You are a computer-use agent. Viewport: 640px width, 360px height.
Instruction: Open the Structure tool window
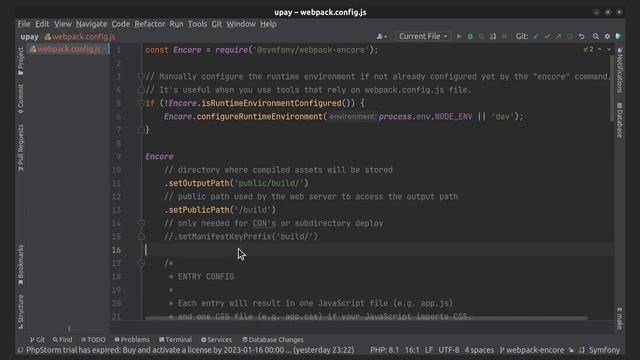[x=21, y=312]
